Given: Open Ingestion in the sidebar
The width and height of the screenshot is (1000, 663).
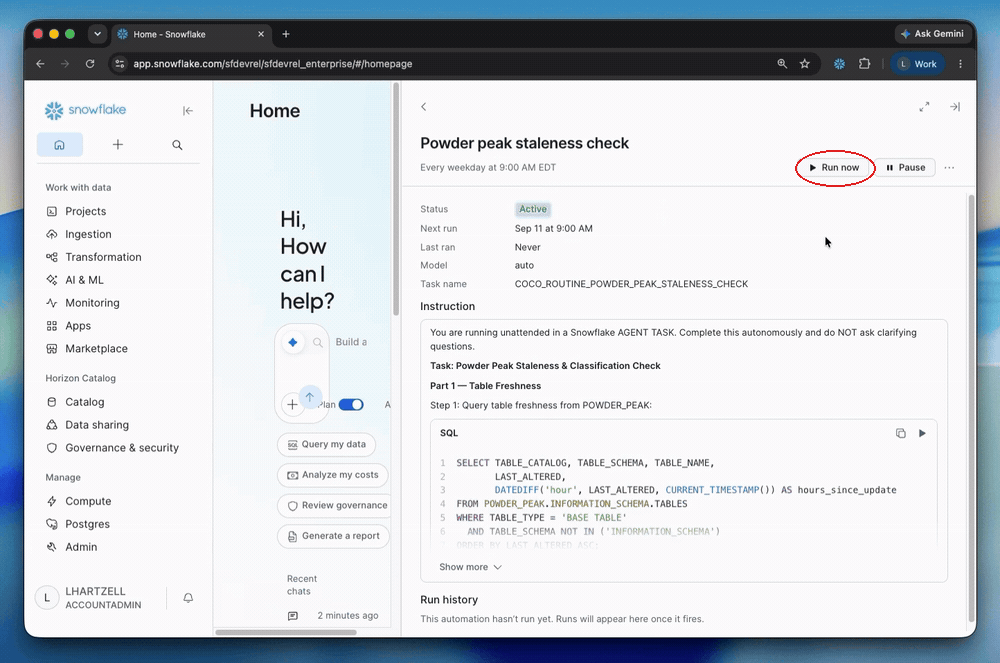Looking at the screenshot, I should (x=88, y=234).
